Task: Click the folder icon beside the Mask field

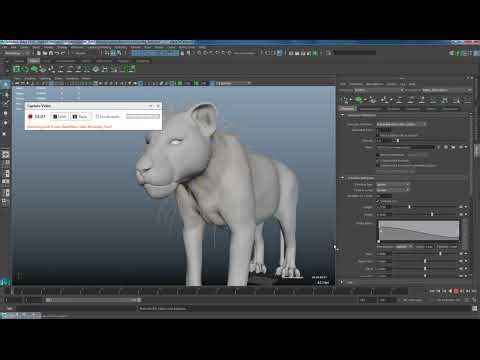Action: click(x=453, y=147)
